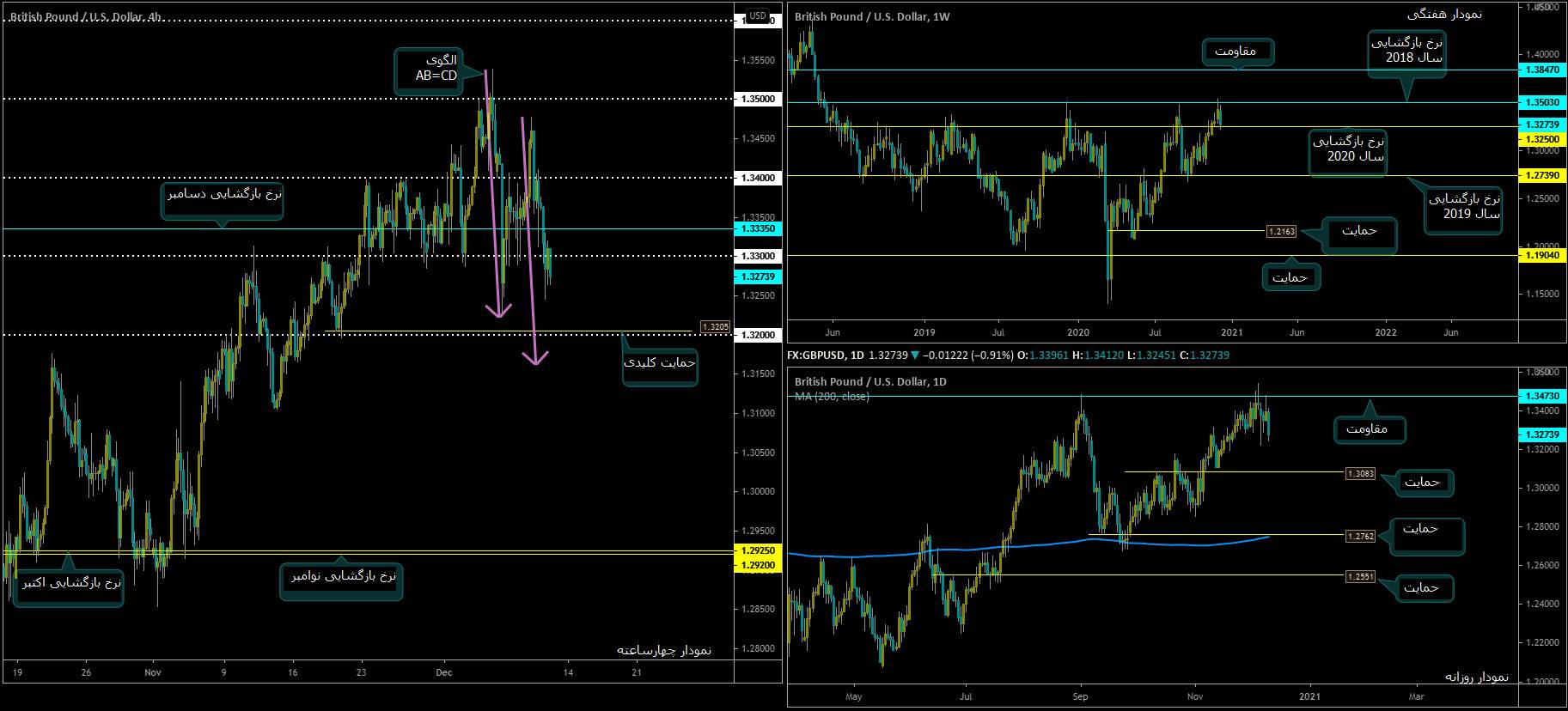
Task: Select the 'حمایت' callout below the 1.19040 line
Action: pos(1290,276)
